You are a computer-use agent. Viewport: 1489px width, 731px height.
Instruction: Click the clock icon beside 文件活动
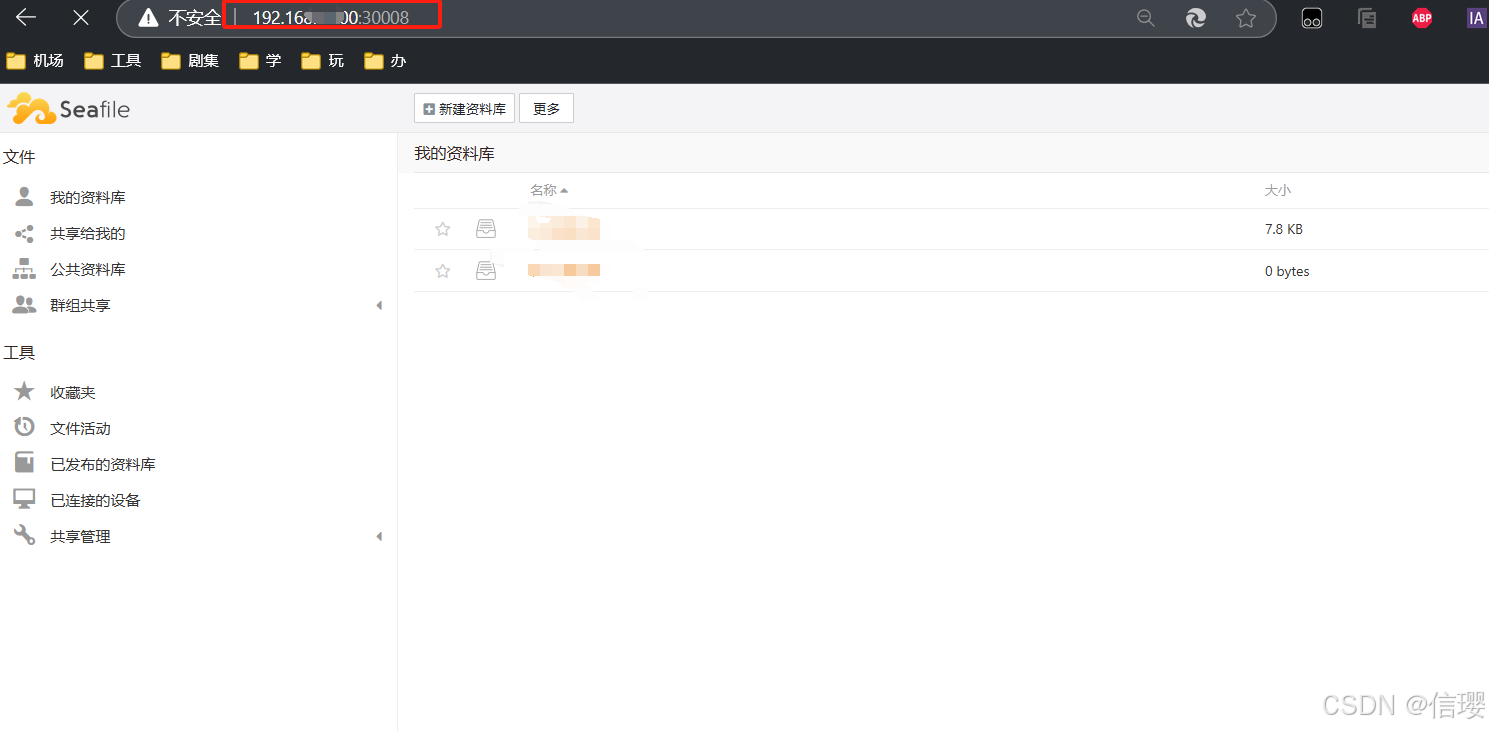coord(23,427)
